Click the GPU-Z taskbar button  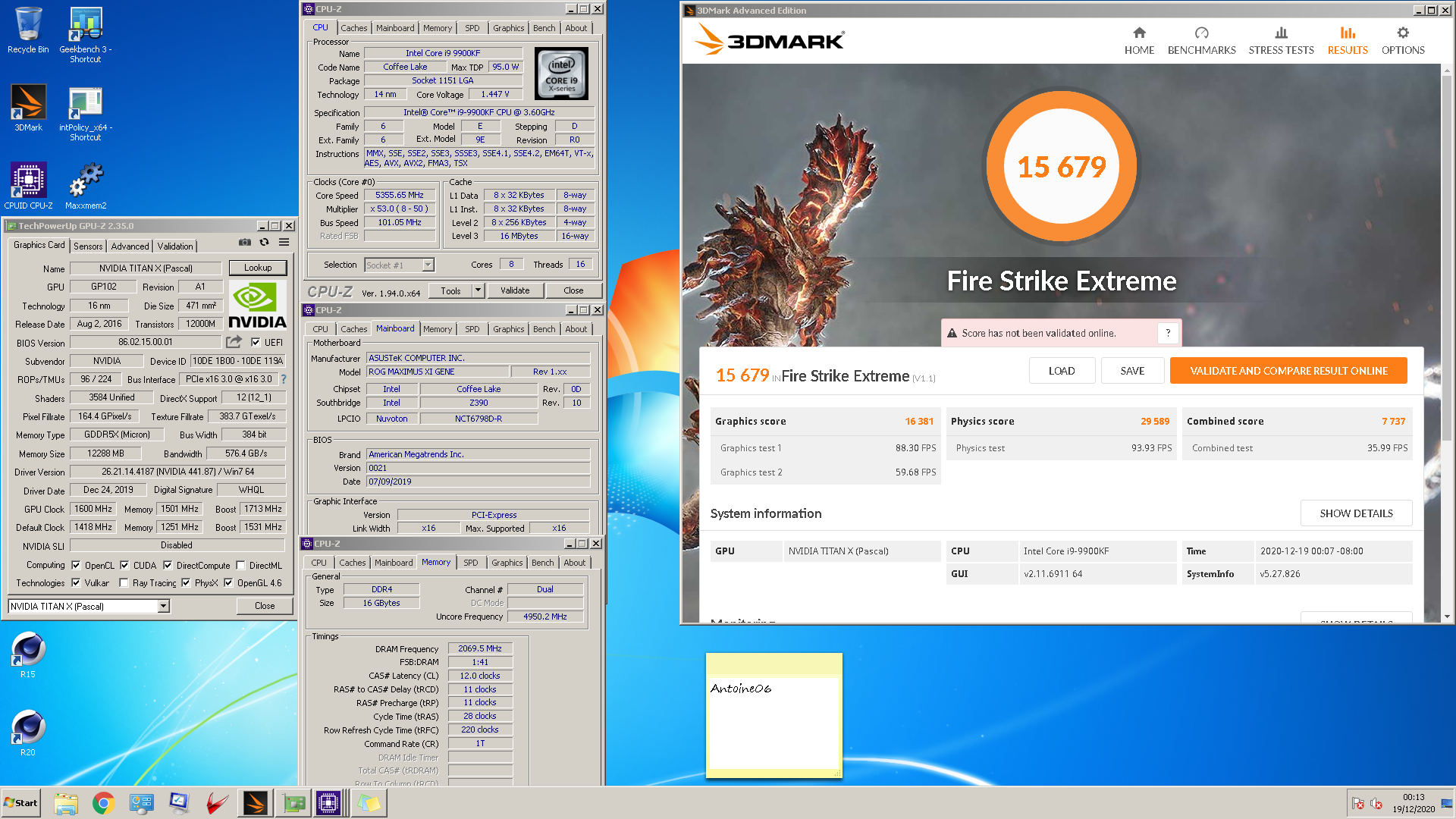[293, 803]
